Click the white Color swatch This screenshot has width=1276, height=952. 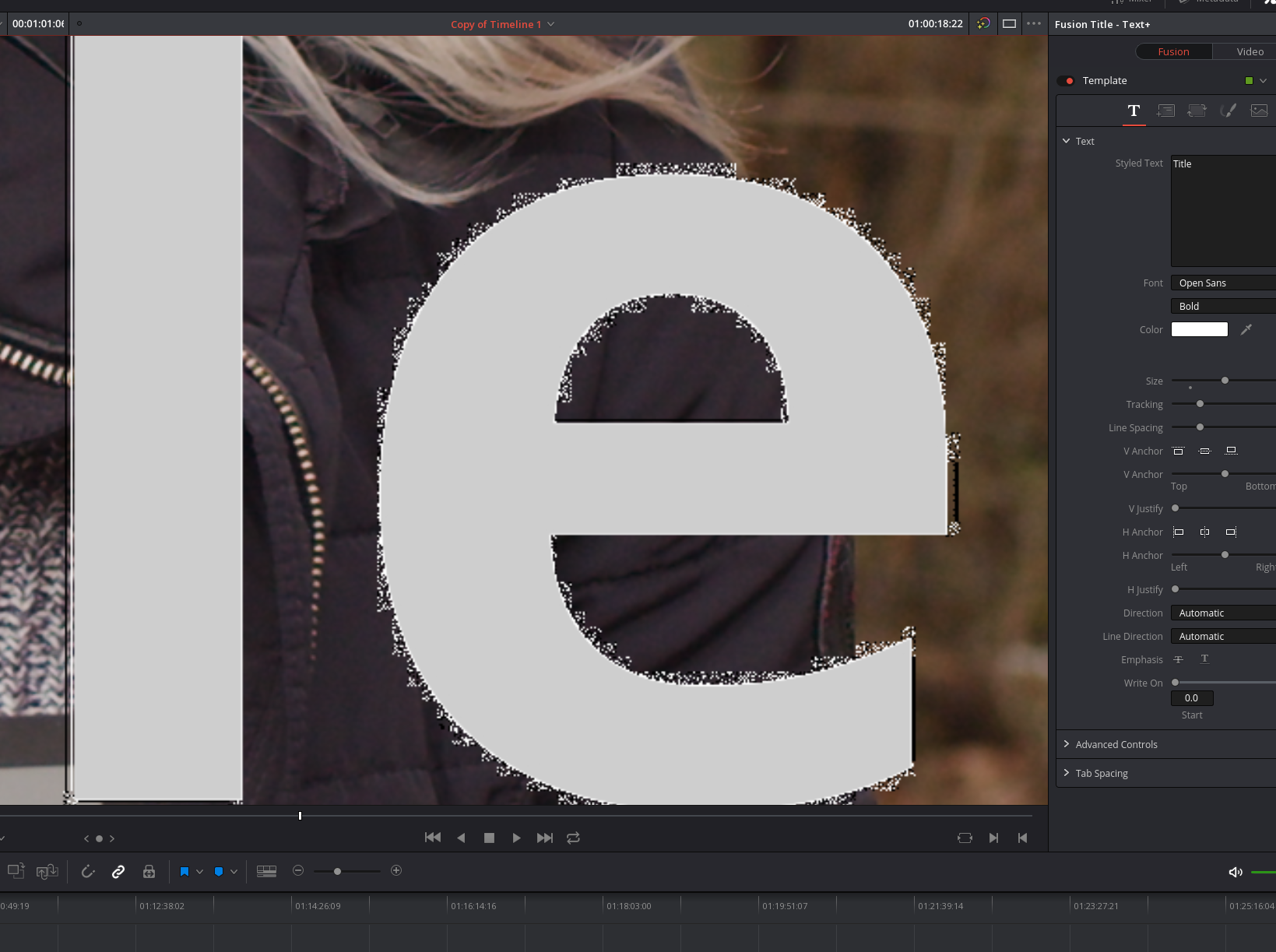[x=1200, y=330]
